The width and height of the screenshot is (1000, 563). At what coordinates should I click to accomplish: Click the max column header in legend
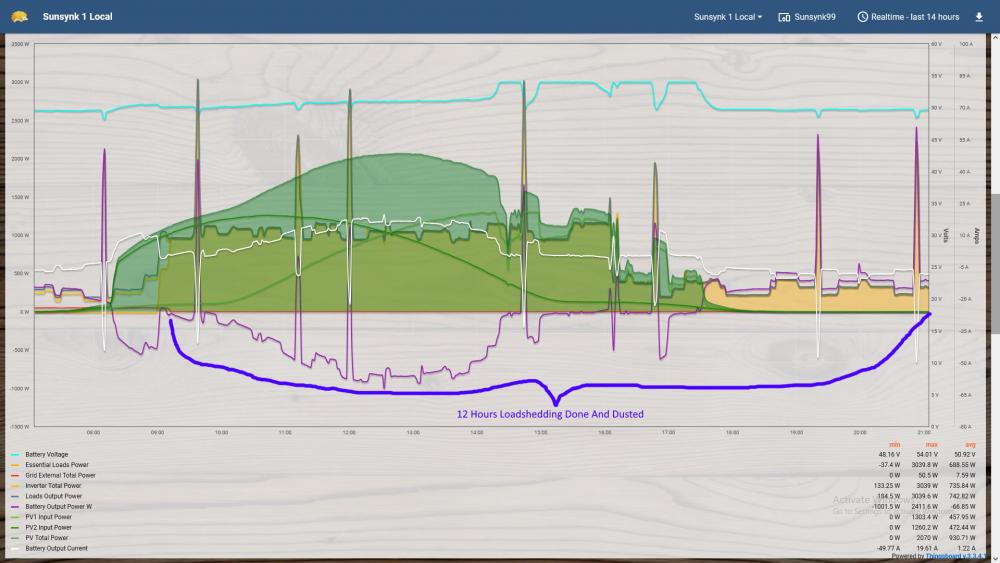tap(932, 444)
